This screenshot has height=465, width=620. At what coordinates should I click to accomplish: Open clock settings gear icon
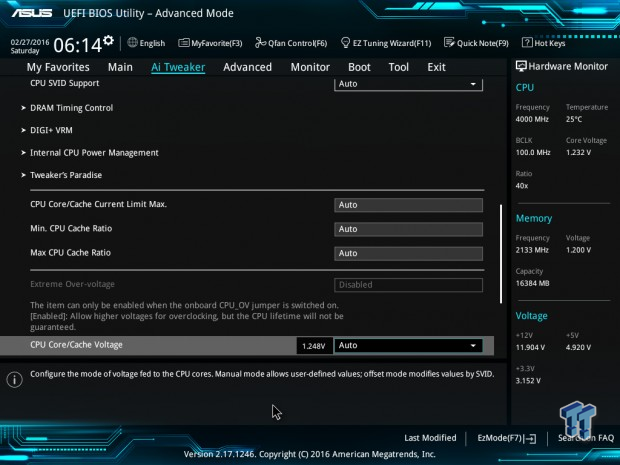tap(108, 40)
